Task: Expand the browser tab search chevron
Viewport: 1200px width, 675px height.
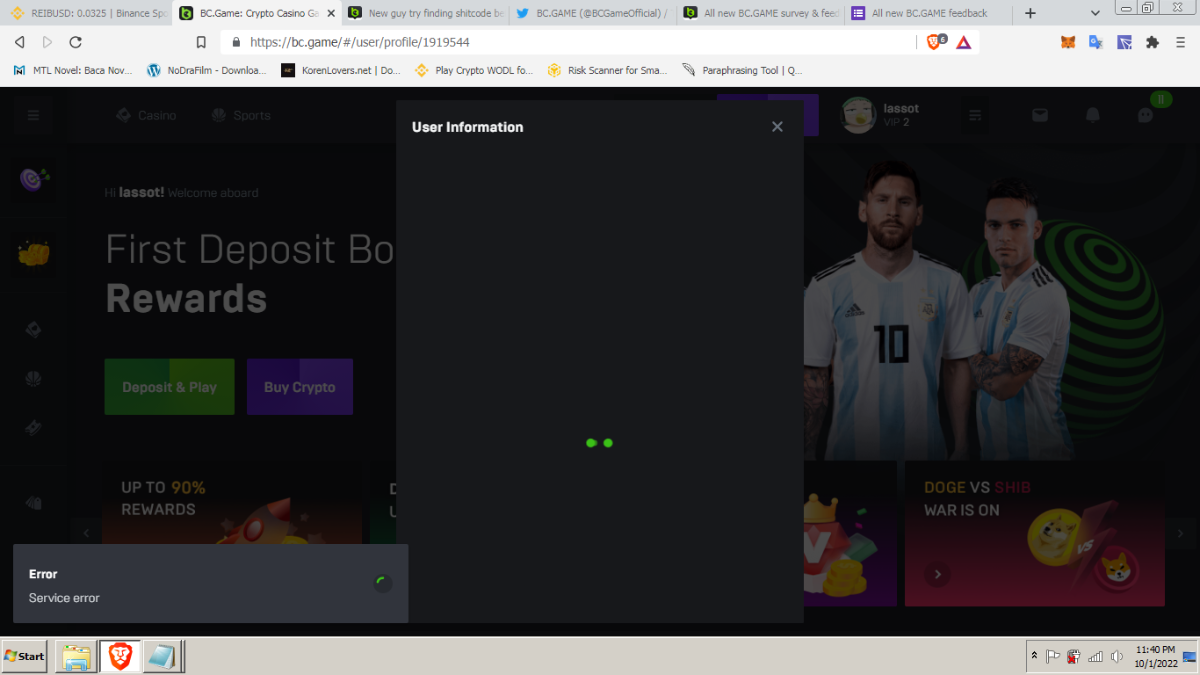Action: [1095, 13]
